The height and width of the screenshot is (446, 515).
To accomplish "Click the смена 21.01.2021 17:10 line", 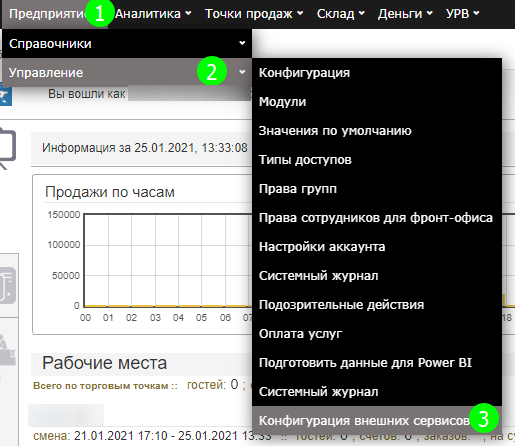I will pos(152,436).
